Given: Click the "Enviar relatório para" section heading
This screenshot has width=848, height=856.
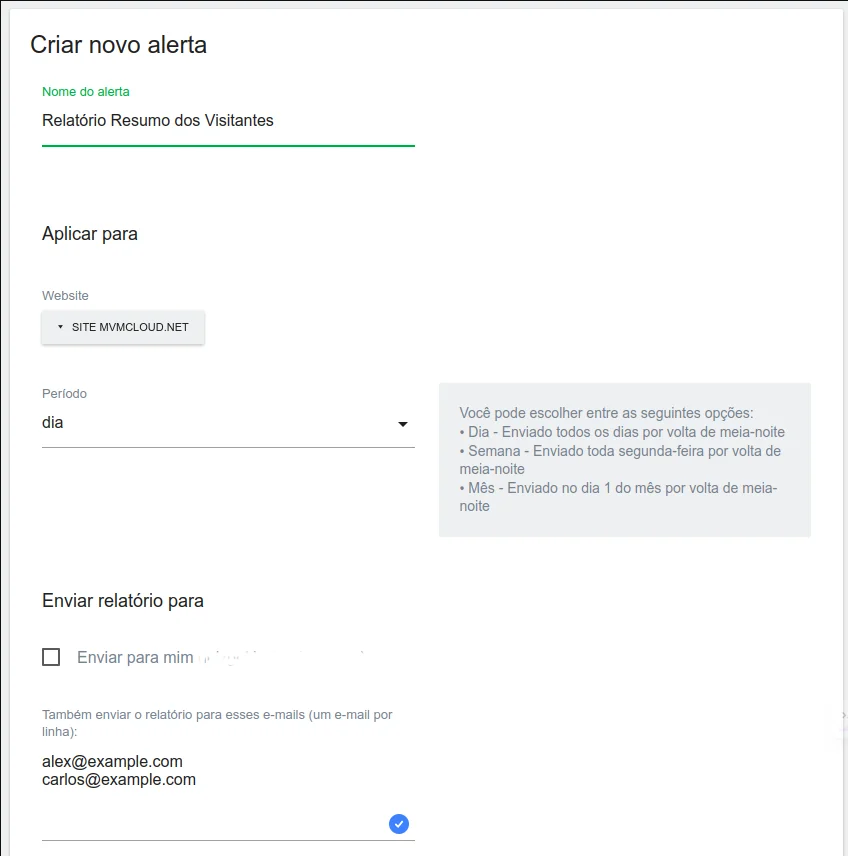Looking at the screenshot, I should 123,601.
